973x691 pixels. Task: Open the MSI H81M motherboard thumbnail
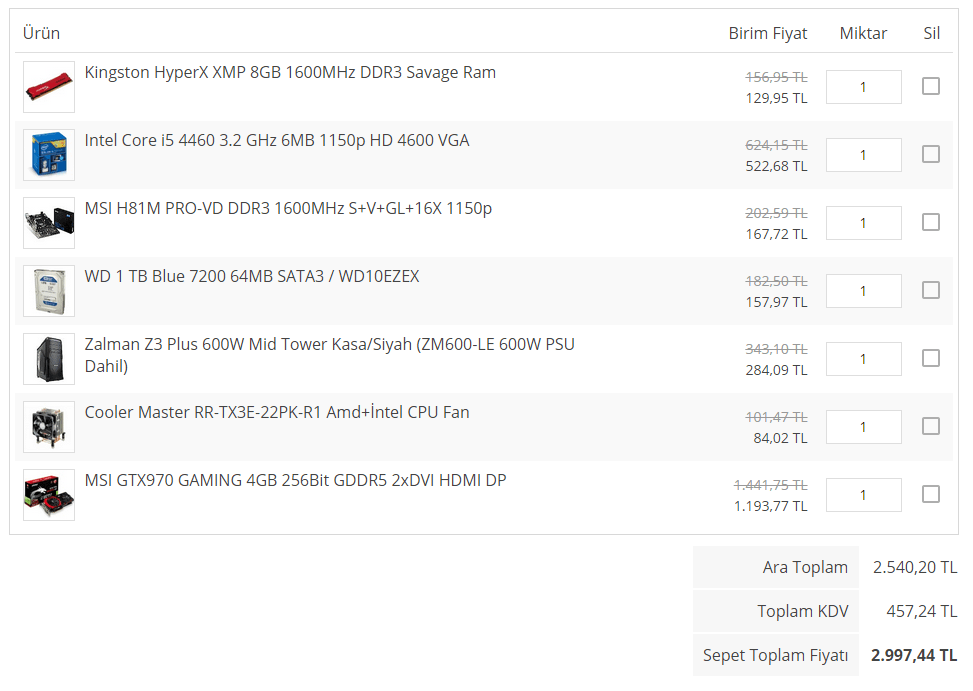(49, 223)
